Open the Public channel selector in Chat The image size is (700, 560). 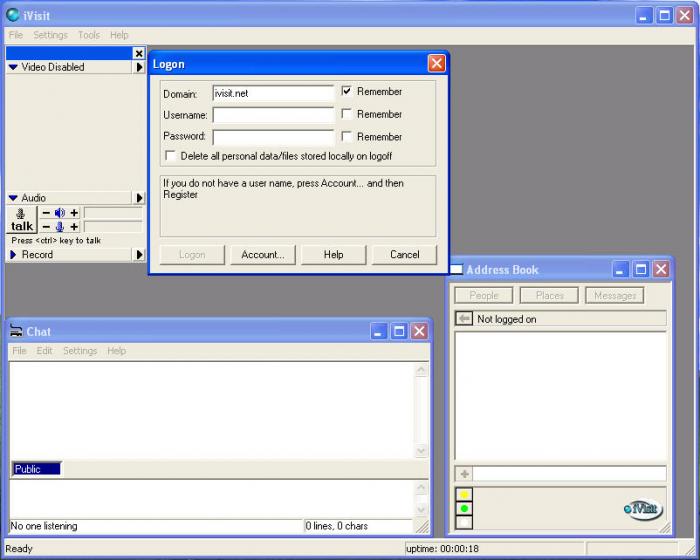(x=36, y=469)
